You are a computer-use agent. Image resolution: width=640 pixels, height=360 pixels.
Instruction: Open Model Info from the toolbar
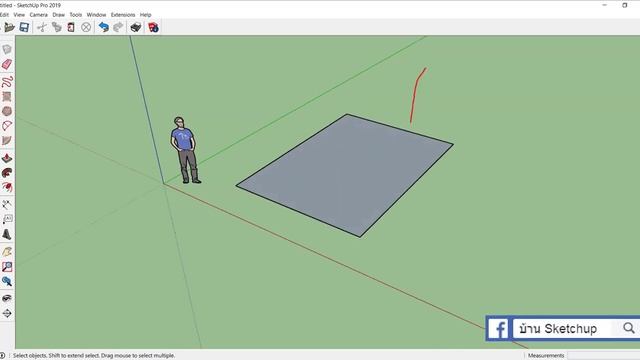(153, 27)
